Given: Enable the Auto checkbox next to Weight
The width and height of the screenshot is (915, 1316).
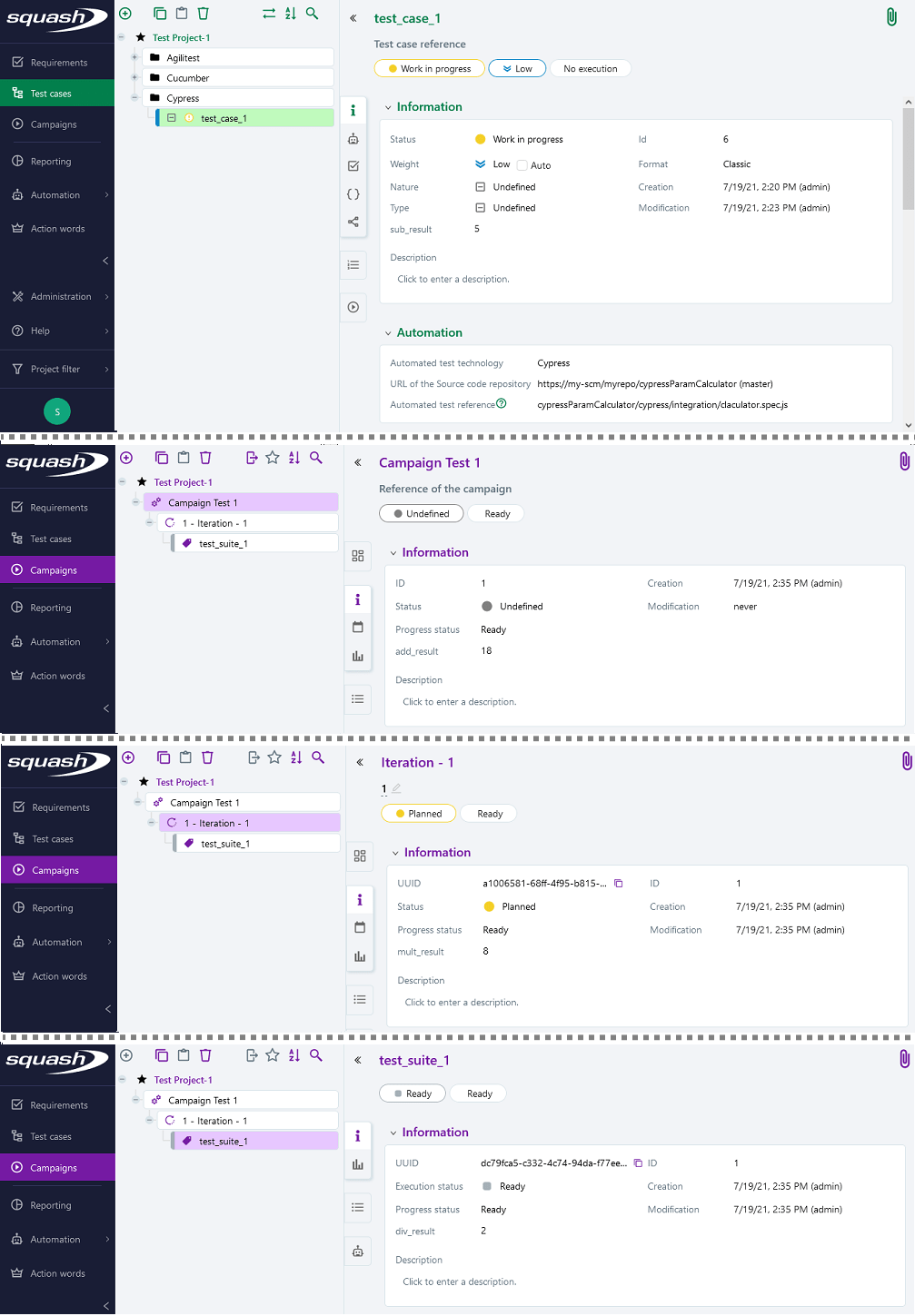Looking at the screenshot, I should [522, 164].
